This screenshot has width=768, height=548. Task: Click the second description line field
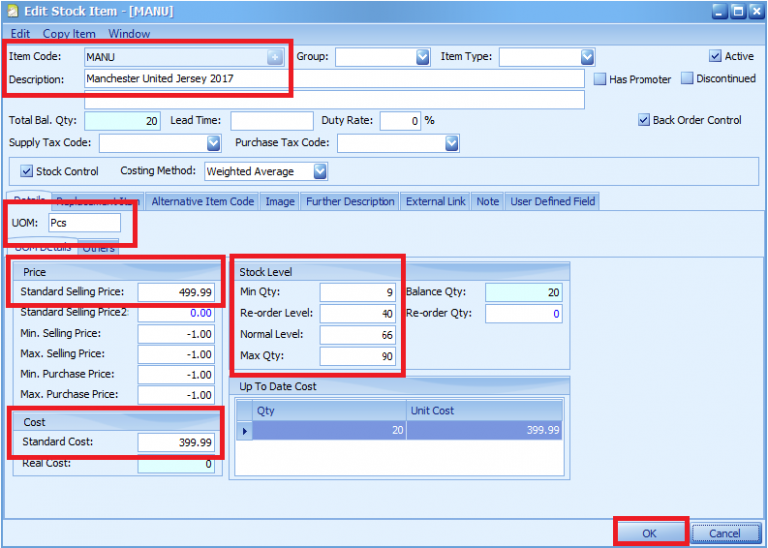pos(335,99)
